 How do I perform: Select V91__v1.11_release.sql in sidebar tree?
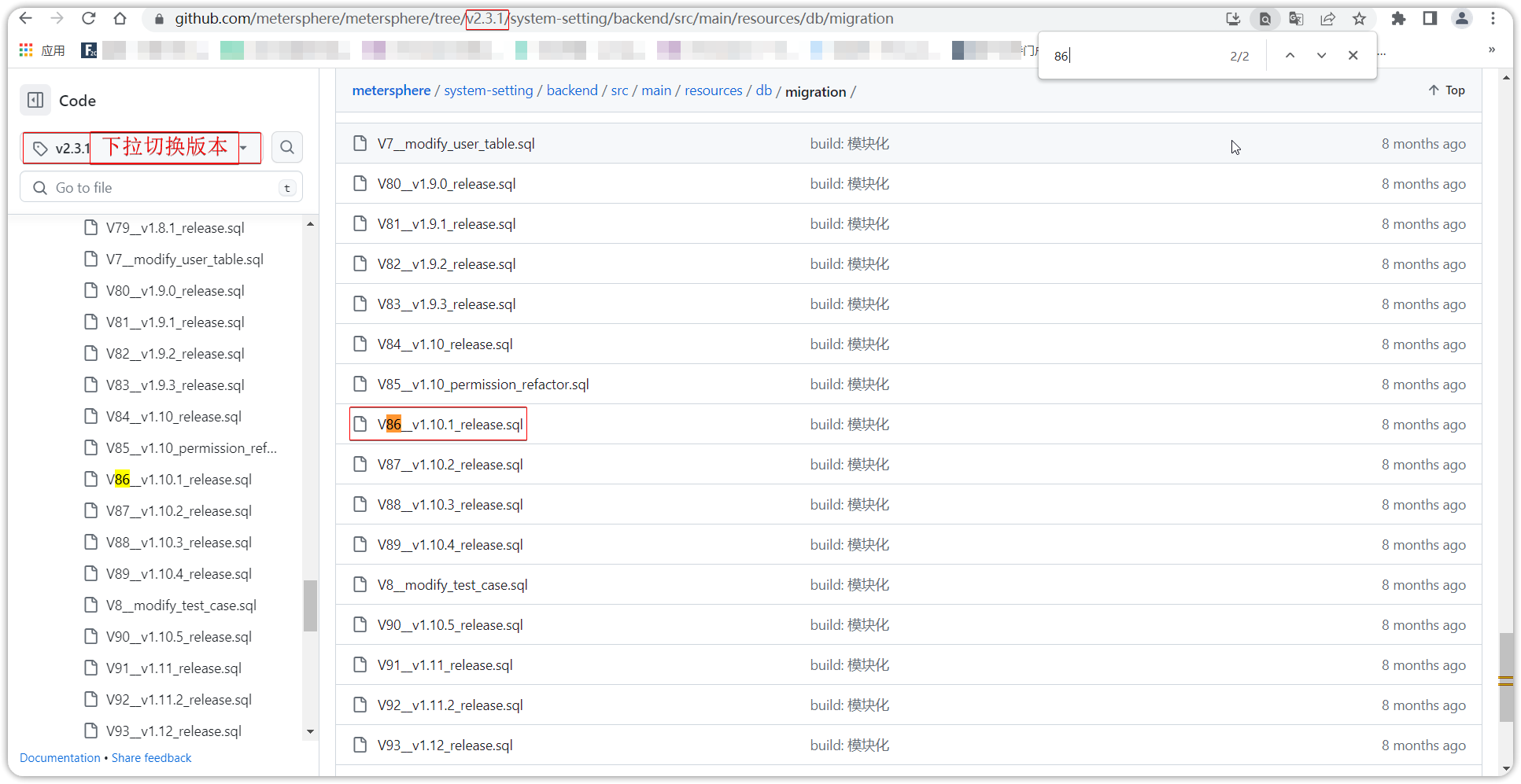173,668
